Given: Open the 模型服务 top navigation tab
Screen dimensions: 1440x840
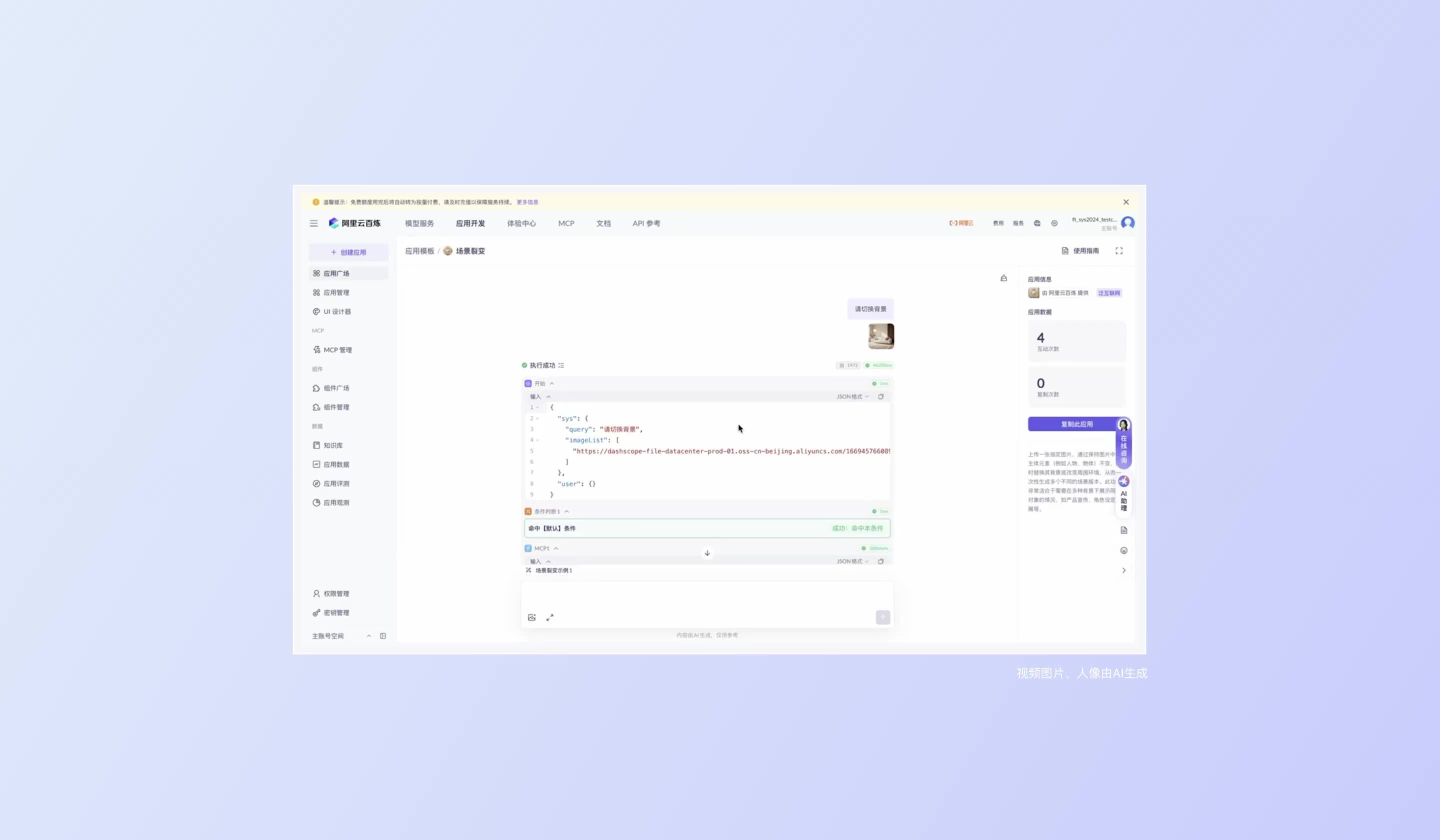Looking at the screenshot, I should coord(419,223).
